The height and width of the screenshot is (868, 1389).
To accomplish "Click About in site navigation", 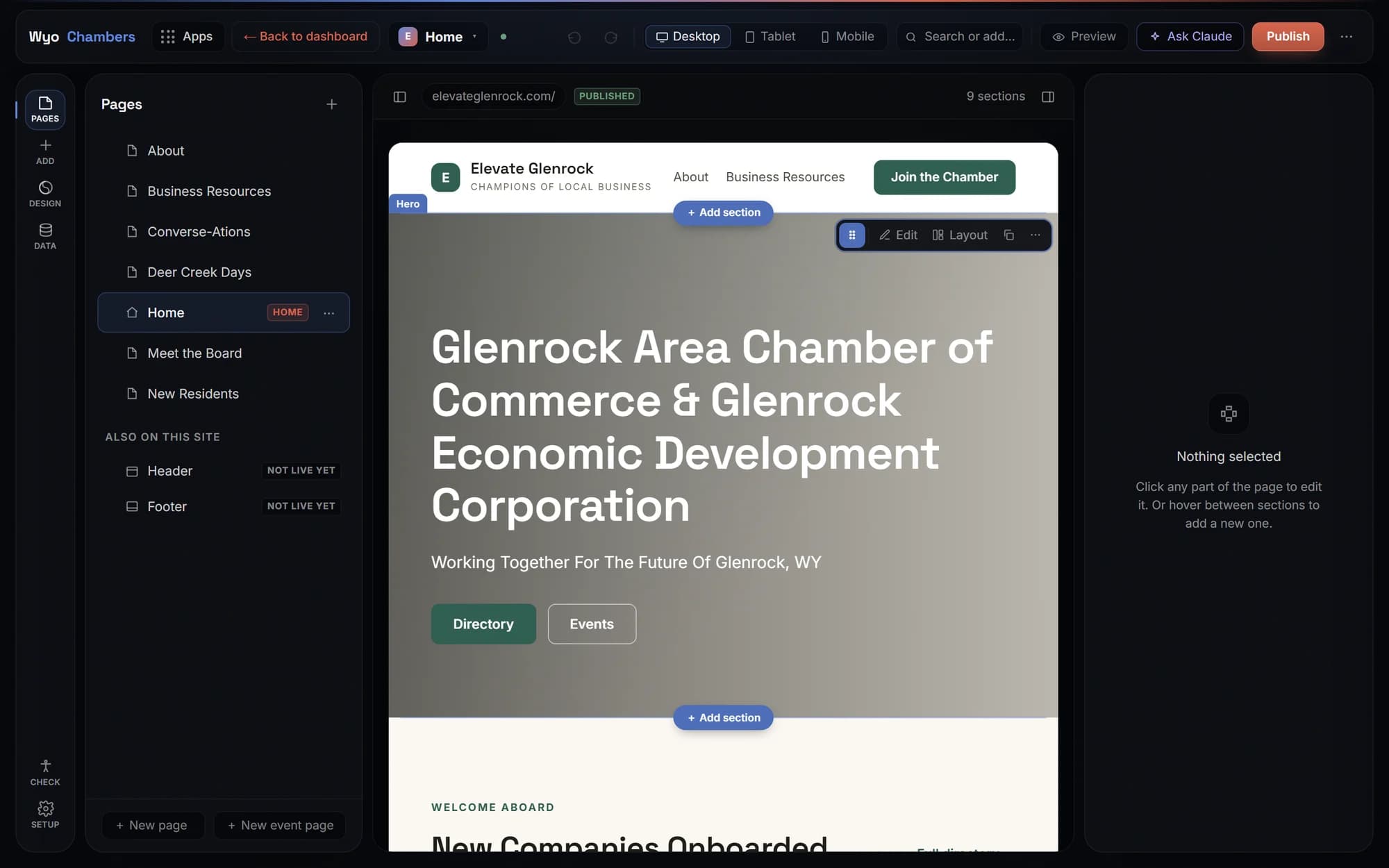I will point(691,177).
